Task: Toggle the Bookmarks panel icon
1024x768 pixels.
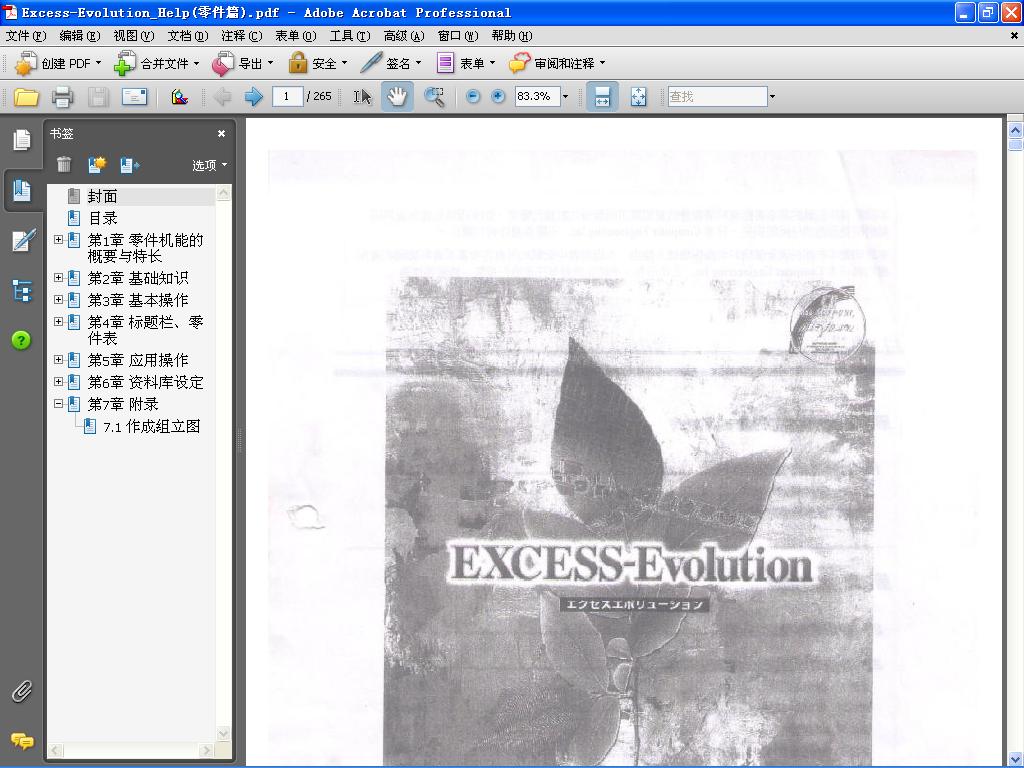Action: [x=22, y=190]
